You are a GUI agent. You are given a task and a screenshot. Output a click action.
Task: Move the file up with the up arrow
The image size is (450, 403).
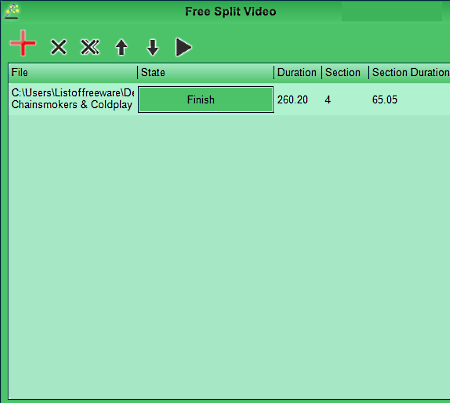[x=121, y=47]
